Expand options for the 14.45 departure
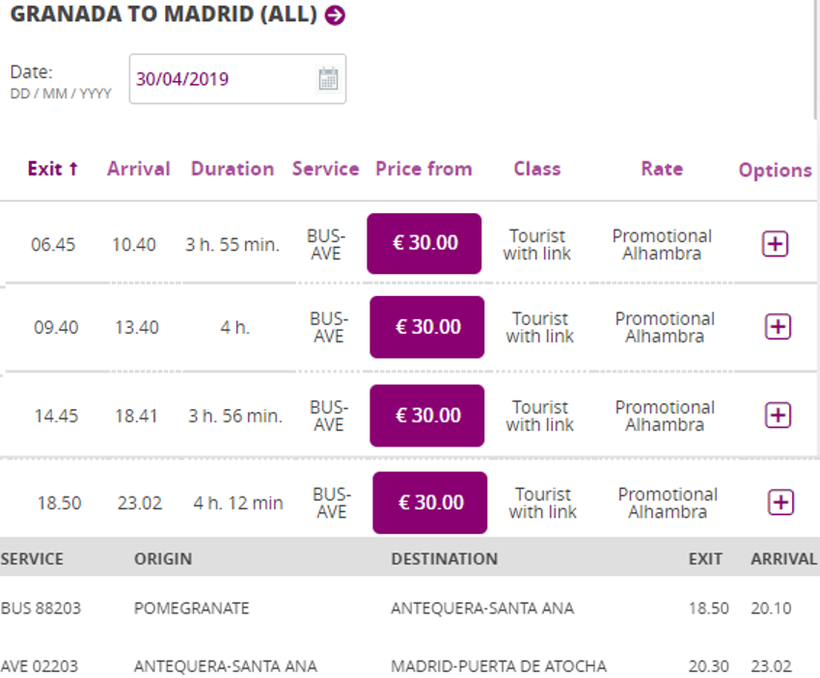The width and height of the screenshot is (820, 678). pyautogui.click(x=778, y=415)
